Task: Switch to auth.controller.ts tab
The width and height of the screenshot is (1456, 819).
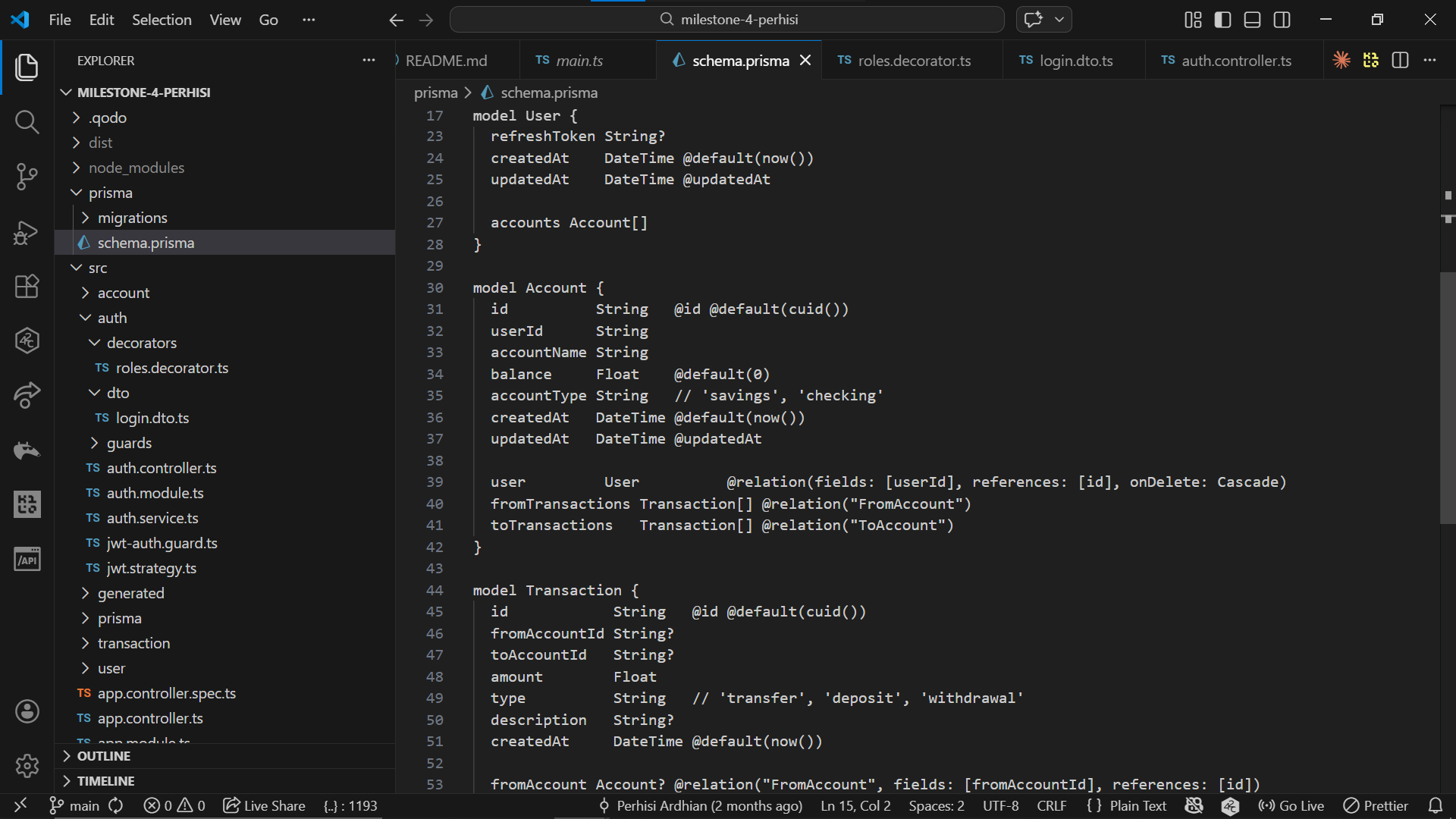Action: click(x=1235, y=61)
